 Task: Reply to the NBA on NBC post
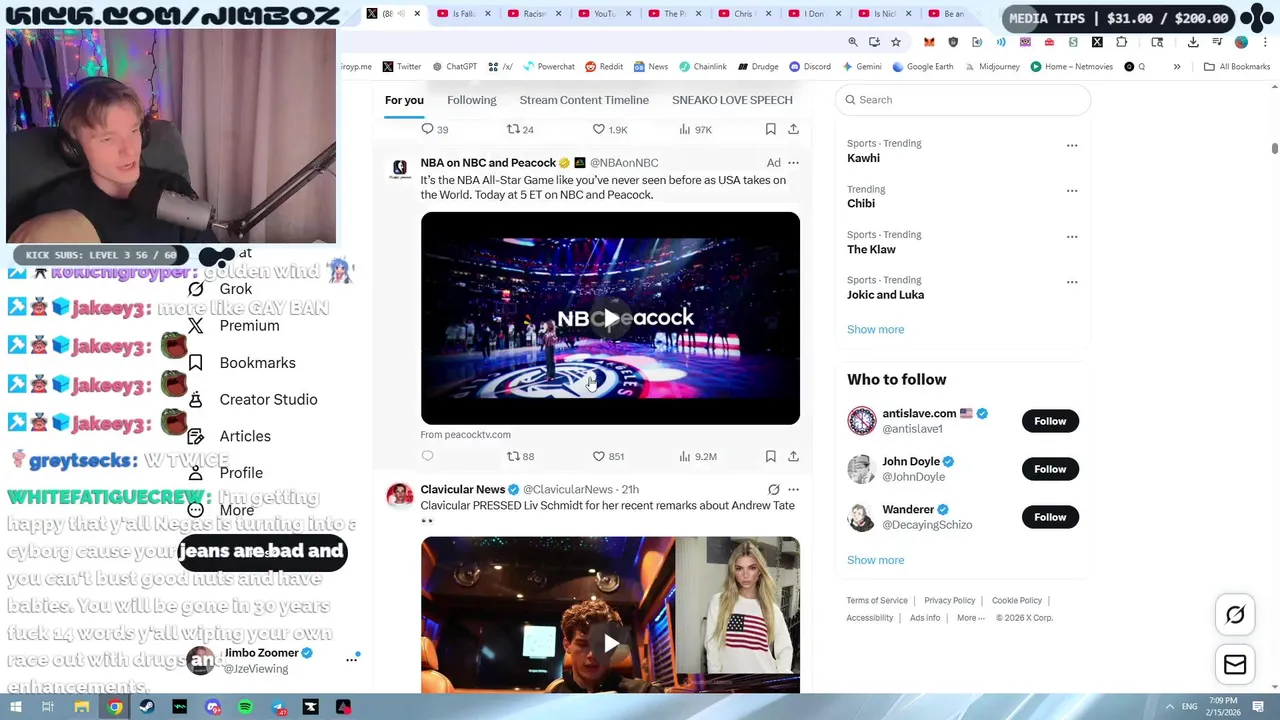(x=427, y=456)
